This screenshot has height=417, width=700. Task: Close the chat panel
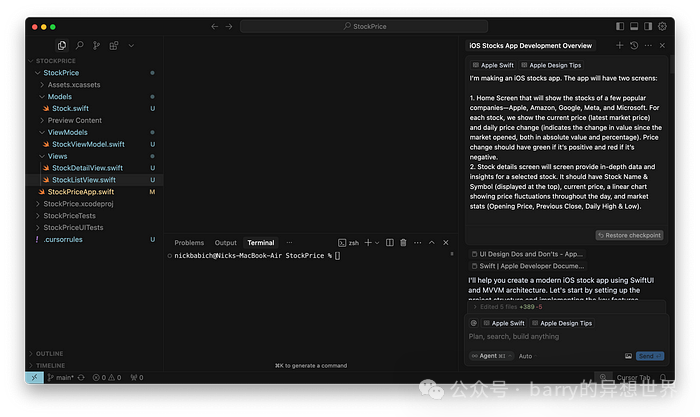pyautogui.click(x=662, y=46)
